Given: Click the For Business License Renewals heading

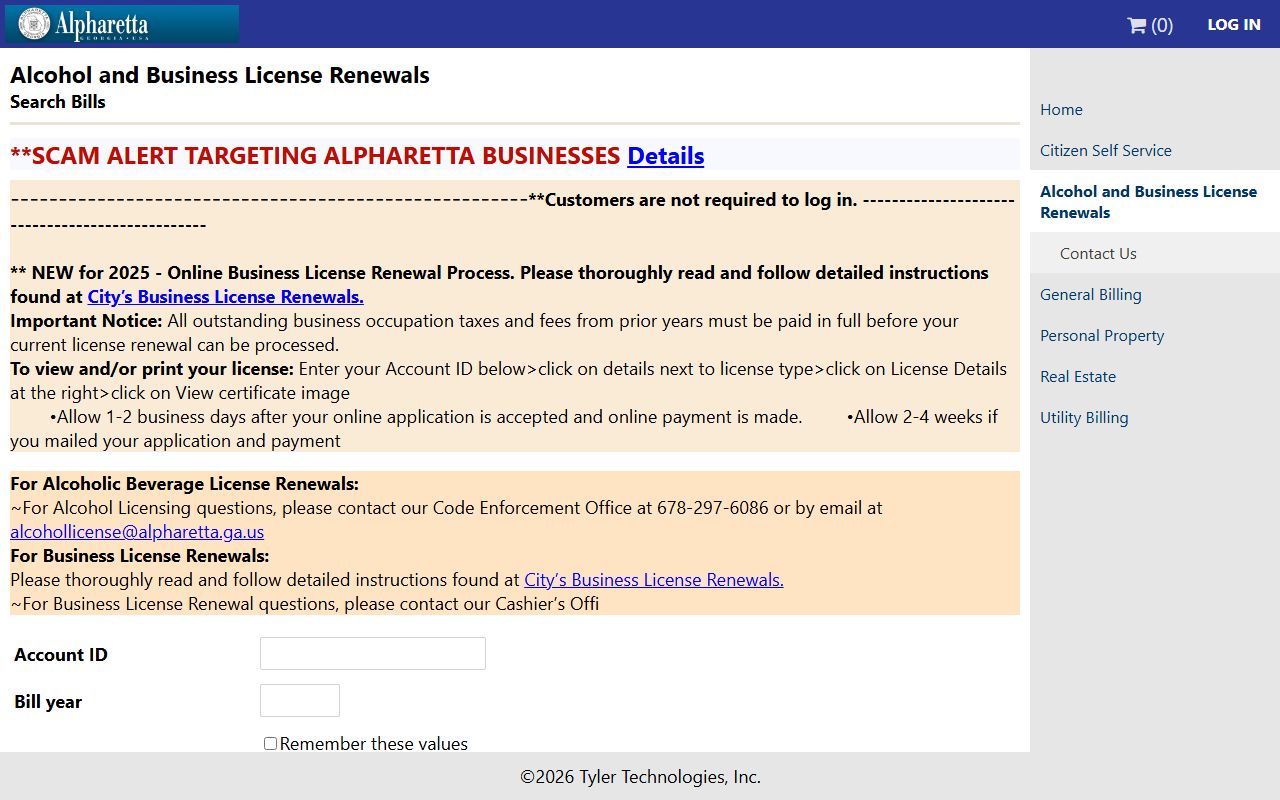Looking at the screenshot, I should click(140, 556).
